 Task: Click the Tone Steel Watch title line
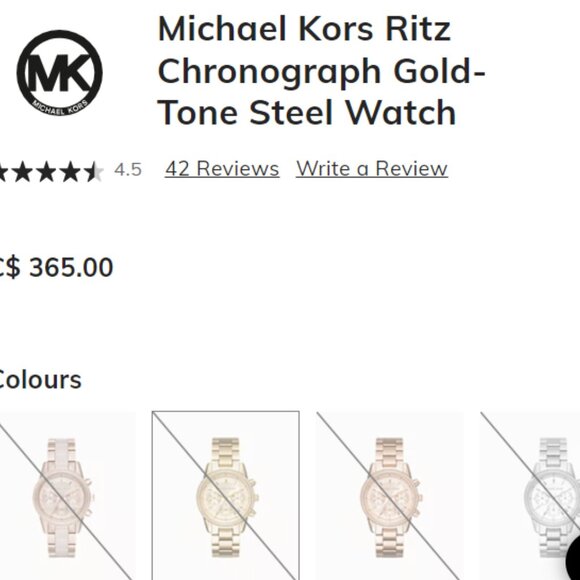pos(307,112)
